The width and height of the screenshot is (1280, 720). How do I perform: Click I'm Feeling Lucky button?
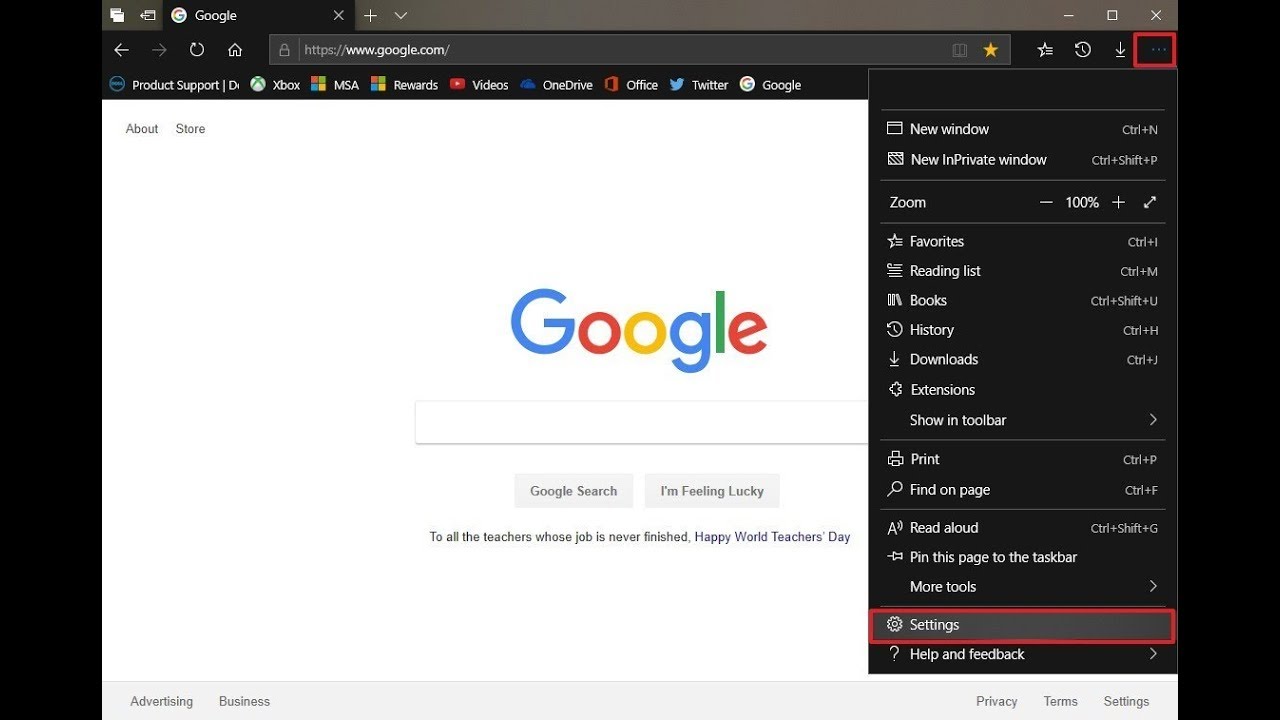(712, 491)
